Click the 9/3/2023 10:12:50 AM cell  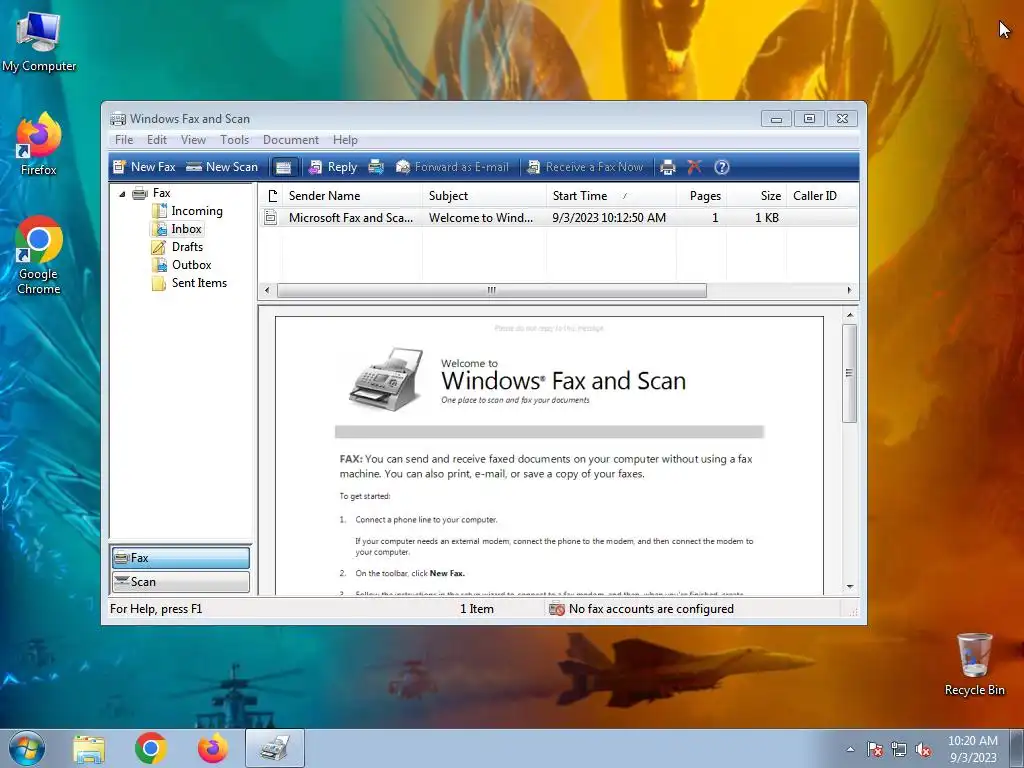coord(609,218)
